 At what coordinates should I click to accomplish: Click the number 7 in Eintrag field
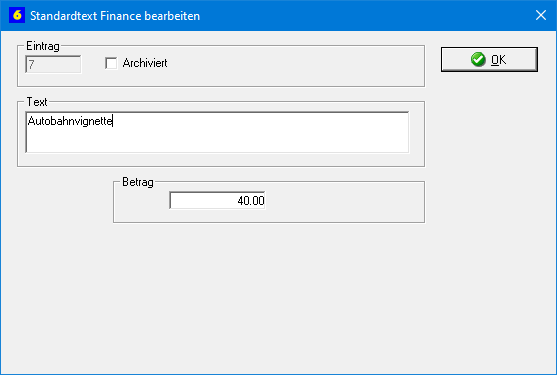tap(31, 65)
